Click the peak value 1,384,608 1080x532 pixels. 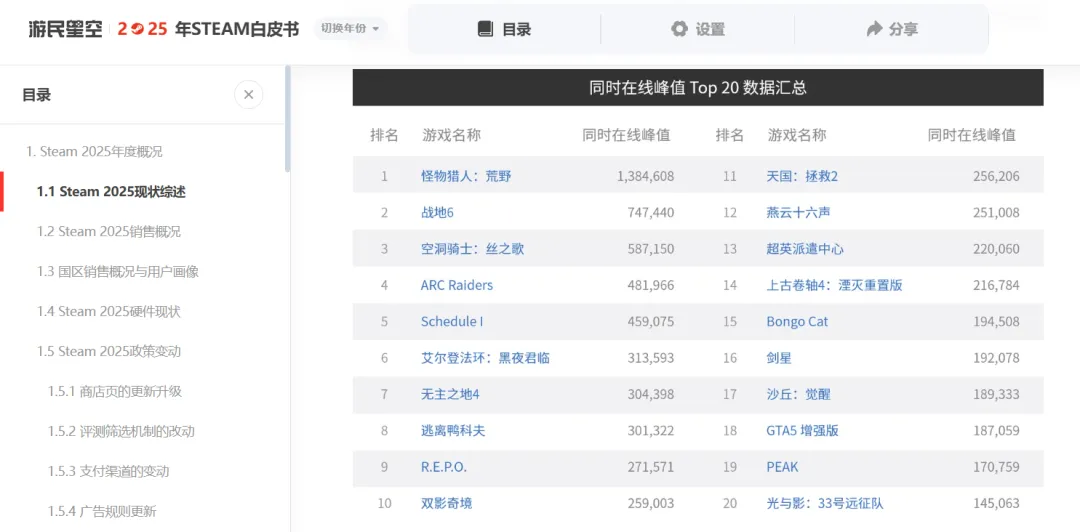pos(646,176)
